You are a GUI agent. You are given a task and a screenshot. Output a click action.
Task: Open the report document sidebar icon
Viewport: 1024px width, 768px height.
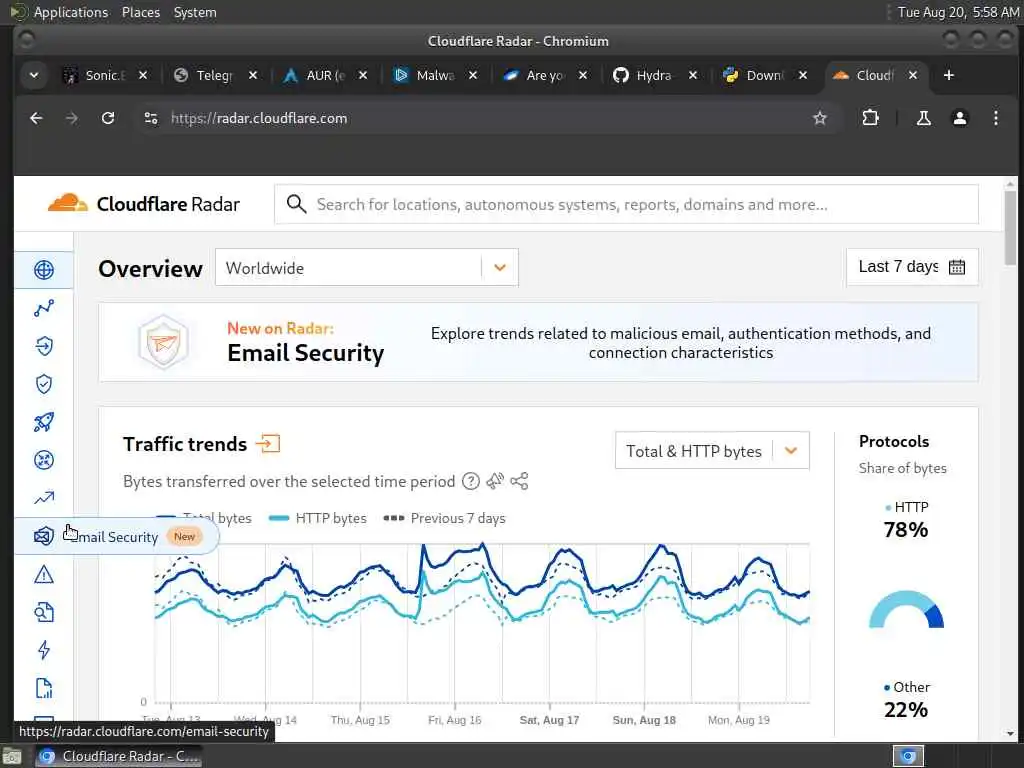(x=44, y=688)
